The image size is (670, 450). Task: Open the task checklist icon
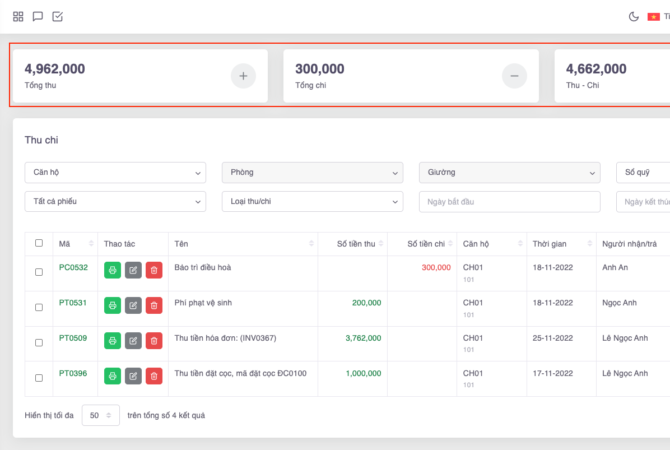57,16
